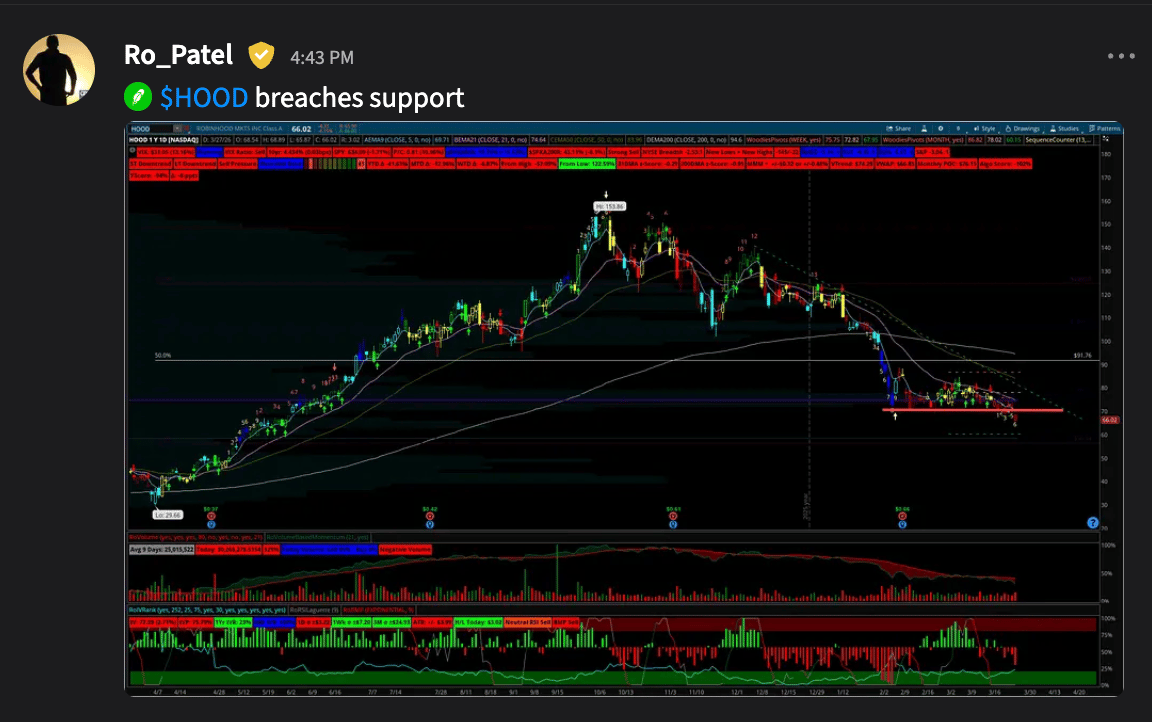Open chart settings gear icon
Screen dimensions: 1152x722
pyautogui.click(x=940, y=129)
